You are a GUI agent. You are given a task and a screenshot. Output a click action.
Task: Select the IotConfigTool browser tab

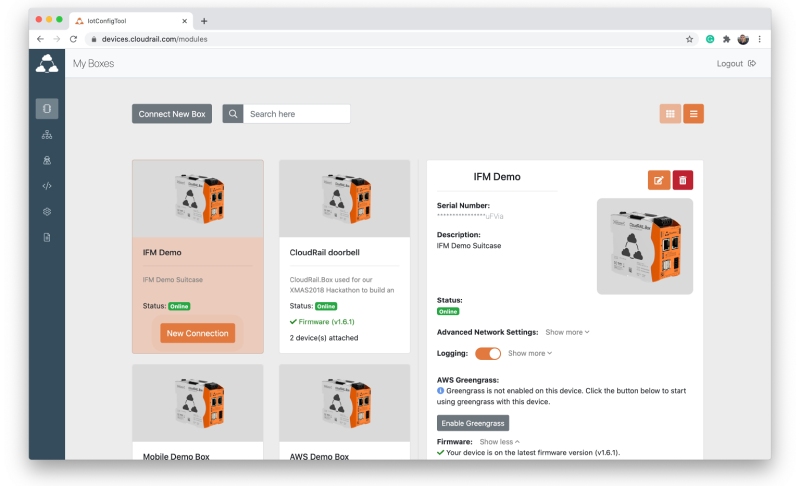pyautogui.click(x=130, y=21)
